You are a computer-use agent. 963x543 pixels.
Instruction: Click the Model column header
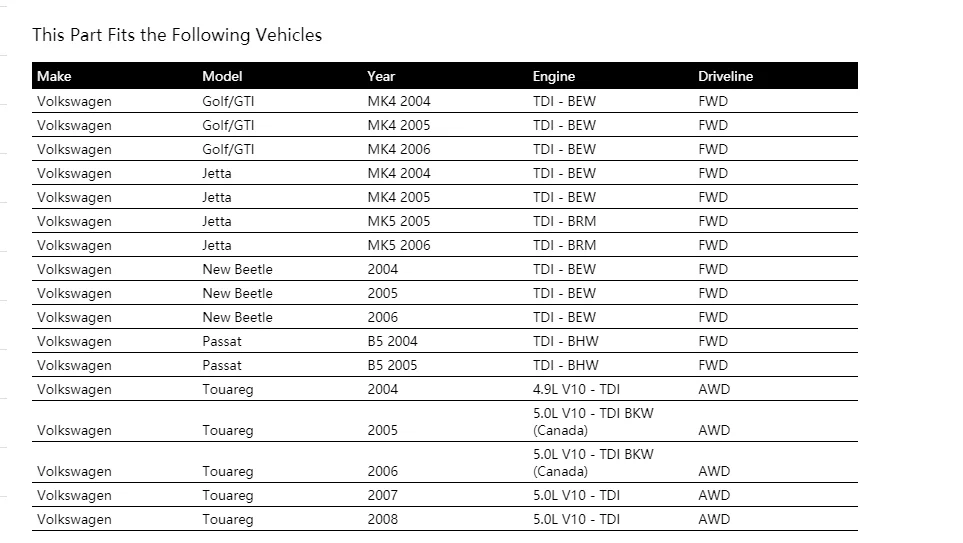(222, 76)
